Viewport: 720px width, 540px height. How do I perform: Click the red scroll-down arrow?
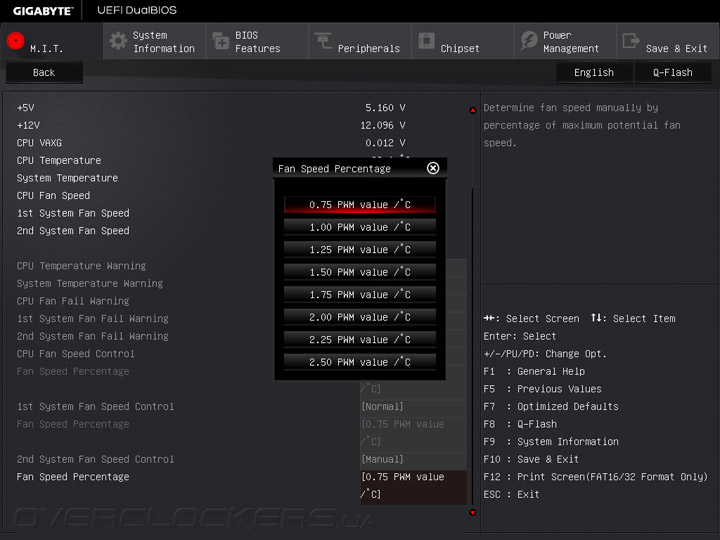[472, 512]
